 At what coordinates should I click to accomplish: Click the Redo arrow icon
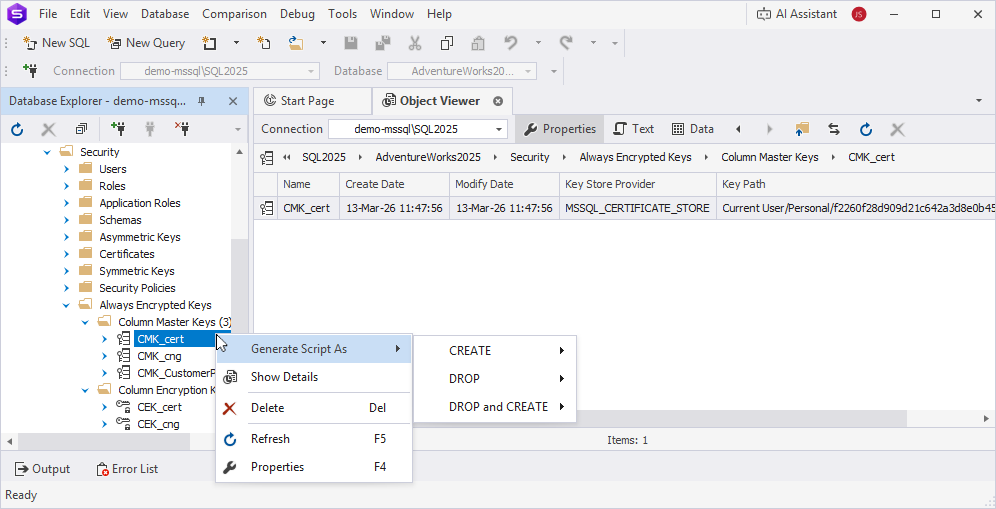566,43
